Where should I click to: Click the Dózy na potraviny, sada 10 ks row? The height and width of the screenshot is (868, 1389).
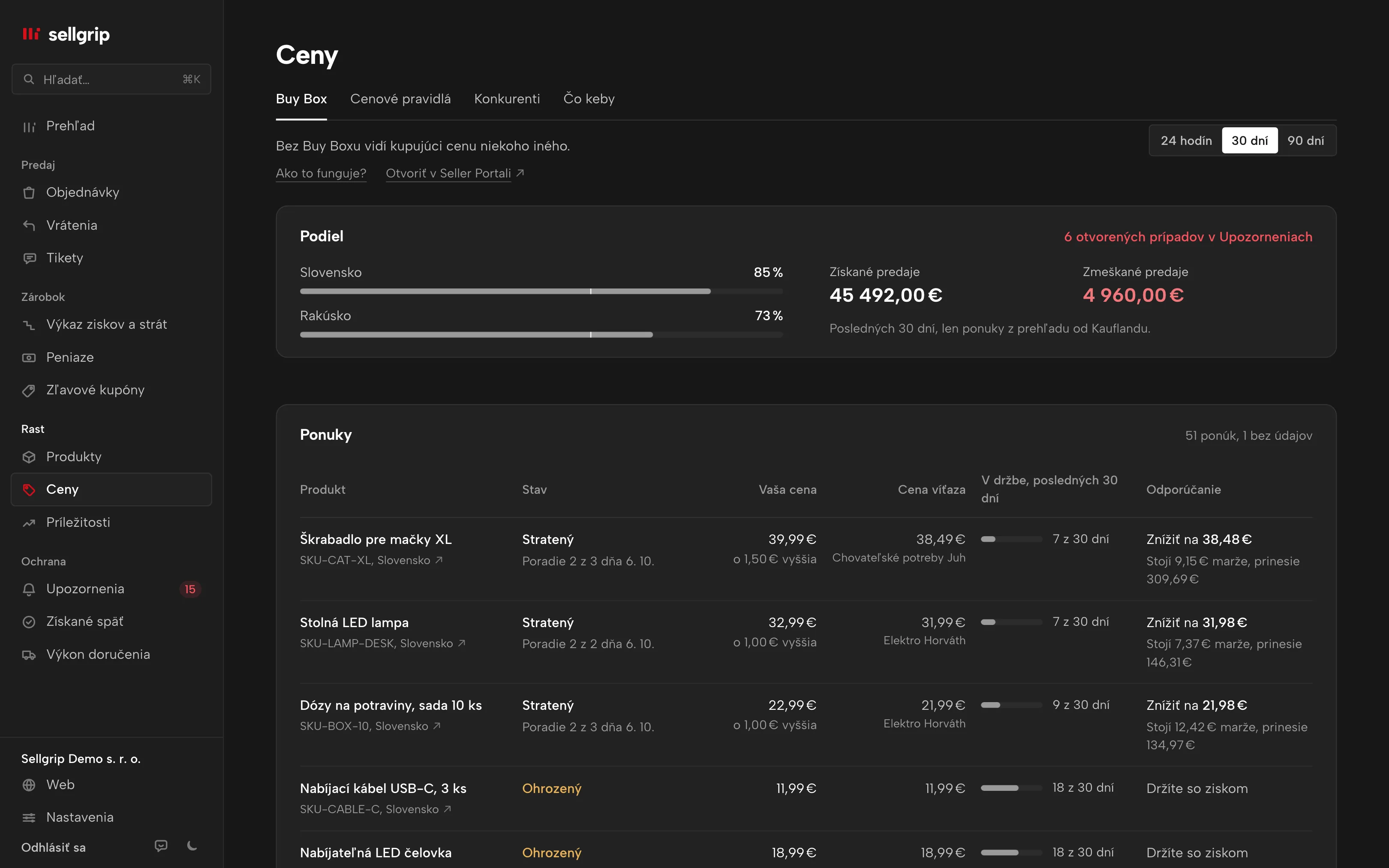click(x=806, y=725)
